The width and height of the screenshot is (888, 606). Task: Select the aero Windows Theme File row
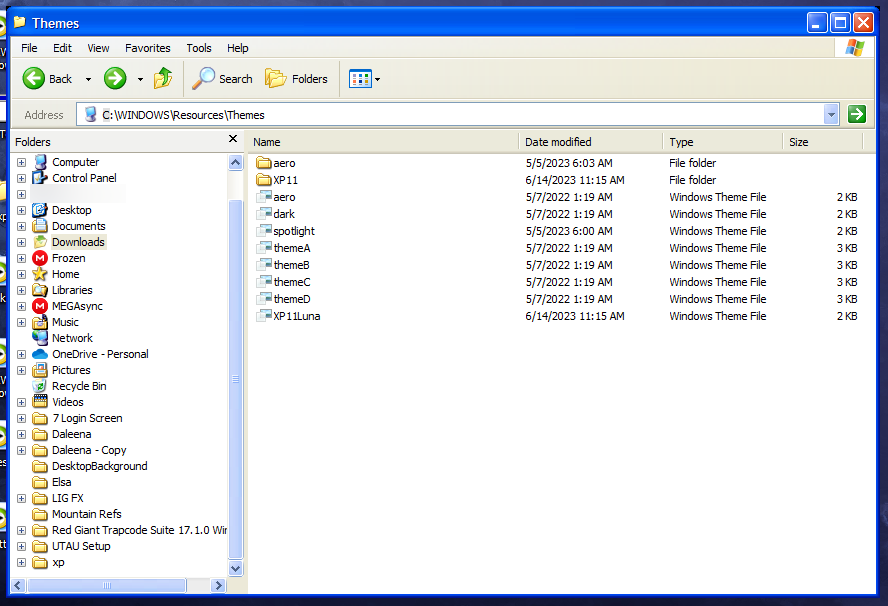[557, 197]
